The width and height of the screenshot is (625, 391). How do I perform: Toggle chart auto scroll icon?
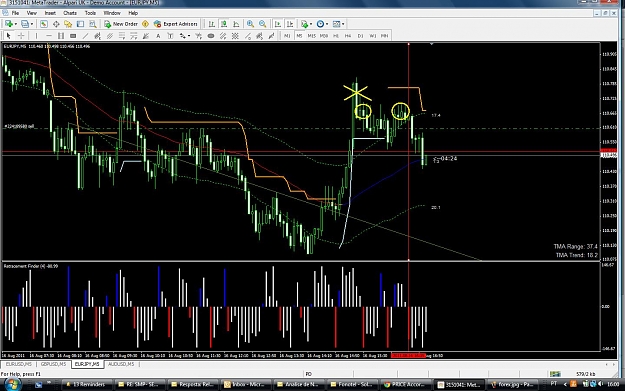pyautogui.click(x=278, y=24)
